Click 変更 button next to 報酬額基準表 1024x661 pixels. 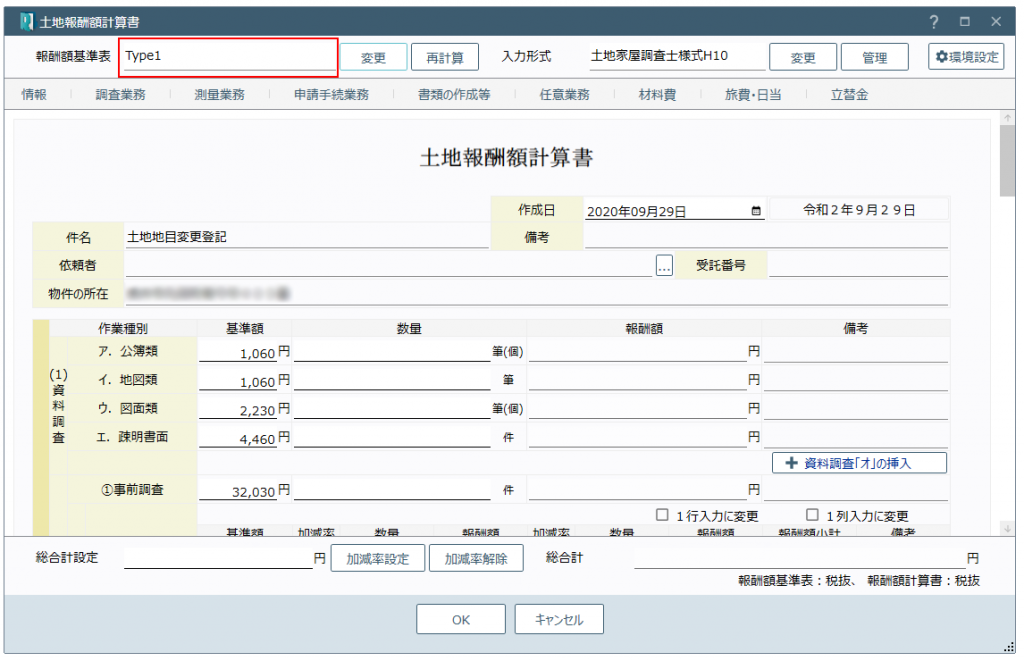[374, 57]
